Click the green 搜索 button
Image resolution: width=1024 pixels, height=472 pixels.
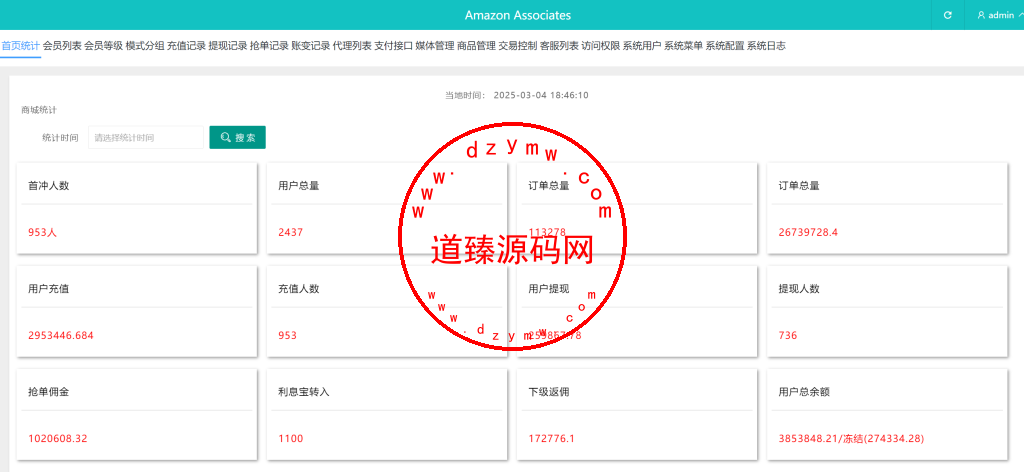coord(237,137)
